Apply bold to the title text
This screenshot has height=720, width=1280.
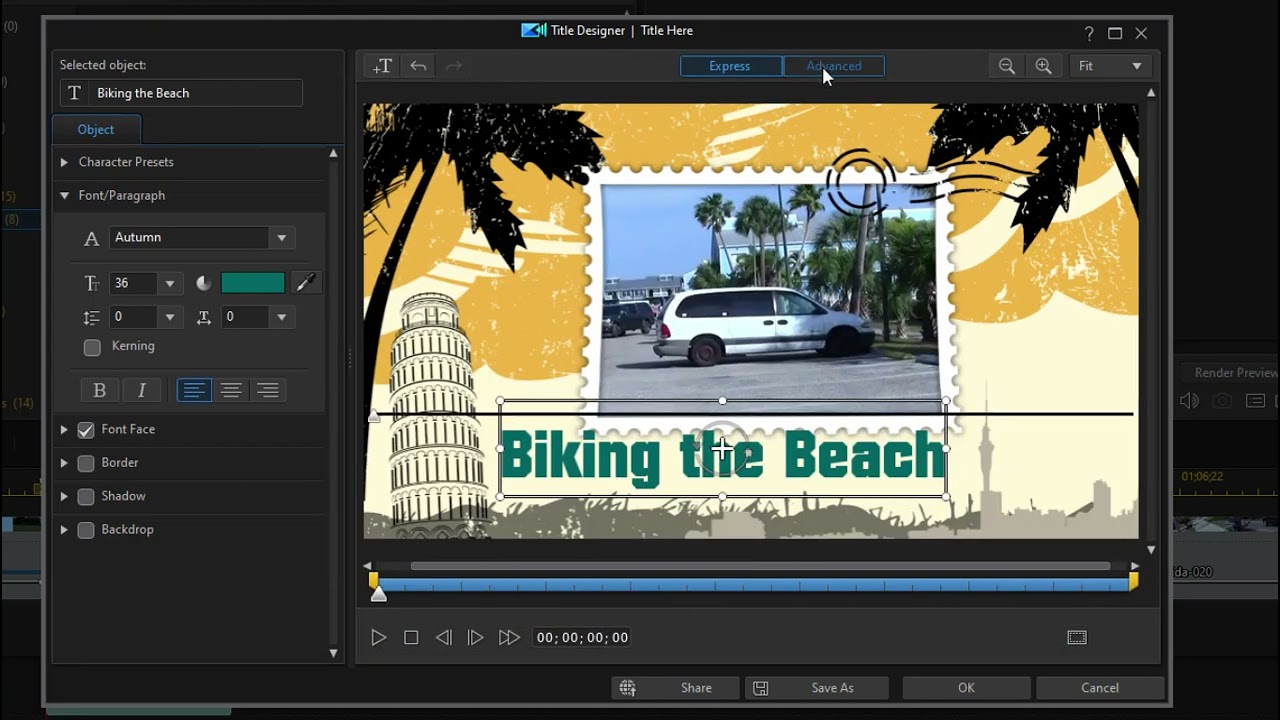click(99, 391)
